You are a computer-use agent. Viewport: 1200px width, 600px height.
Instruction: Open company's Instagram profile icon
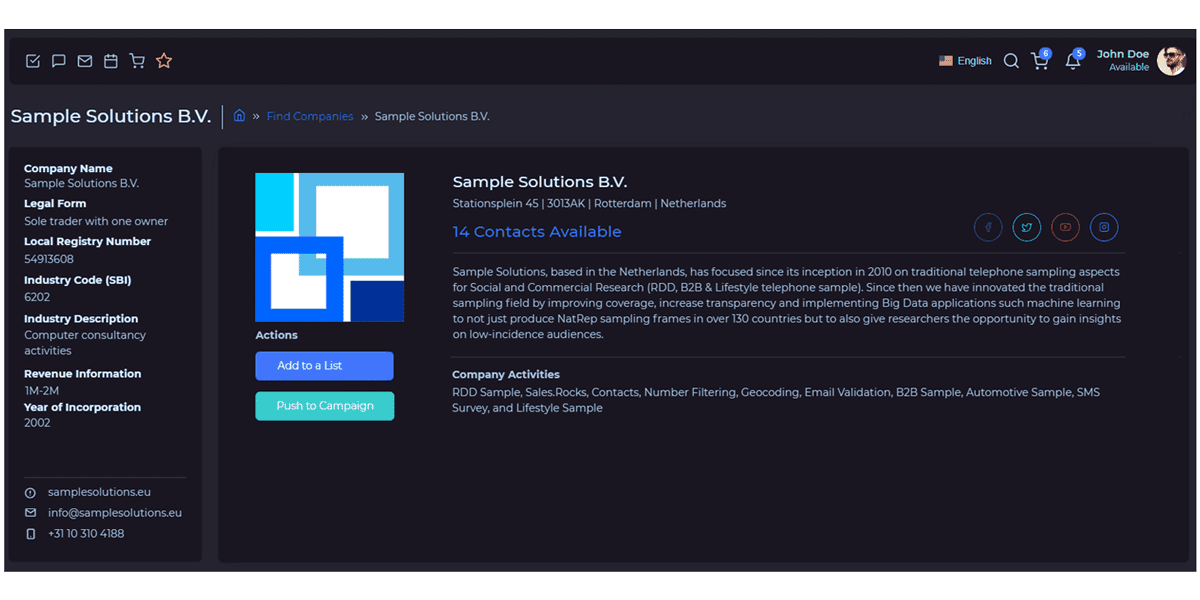coord(1104,227)
